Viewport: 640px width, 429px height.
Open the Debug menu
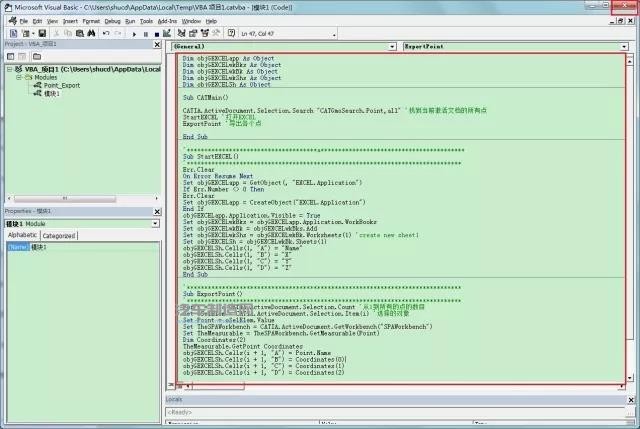(112, 21)
